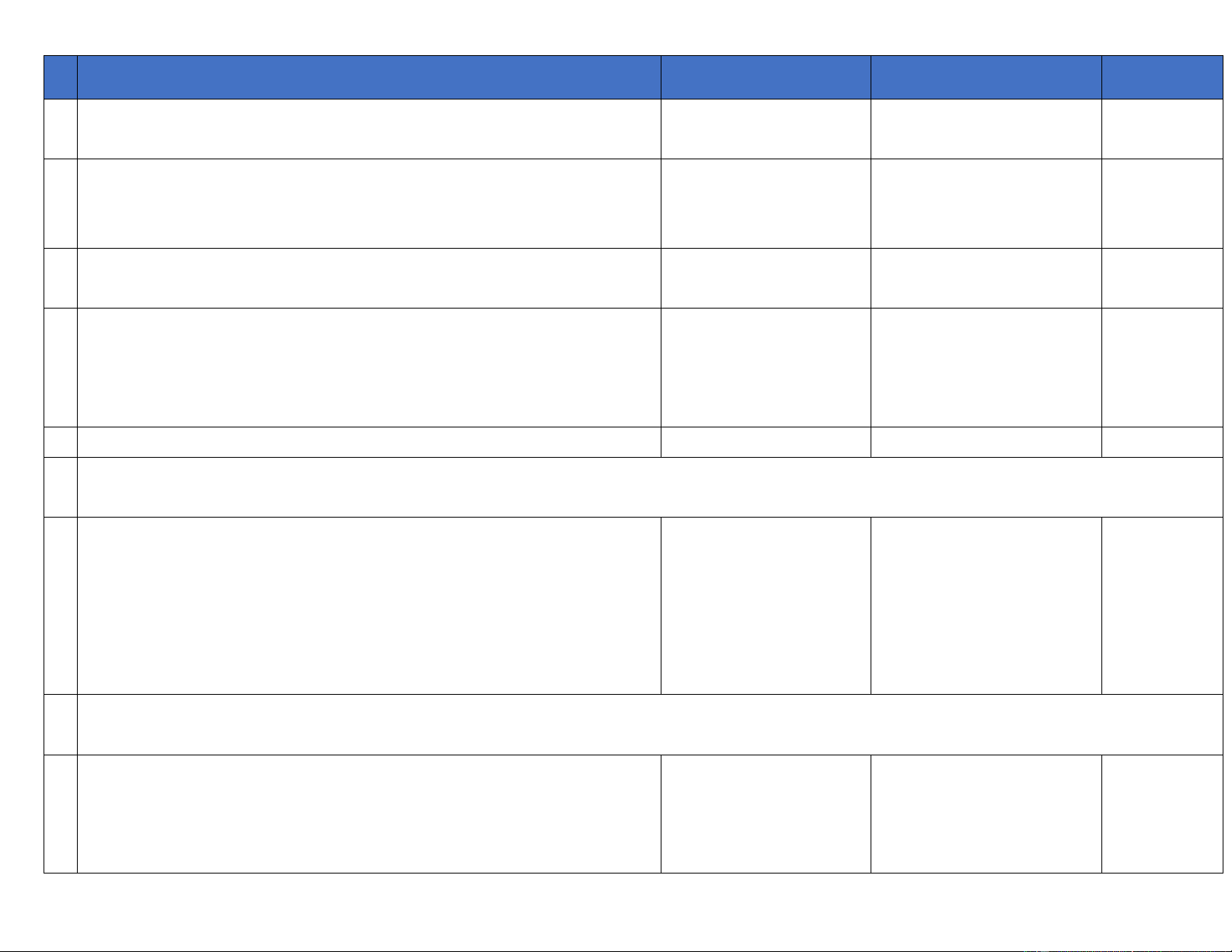This screenshot has width=1232, height=952.
Task: Click the wide cell in fourth body row
Action: tap(368, 368)
